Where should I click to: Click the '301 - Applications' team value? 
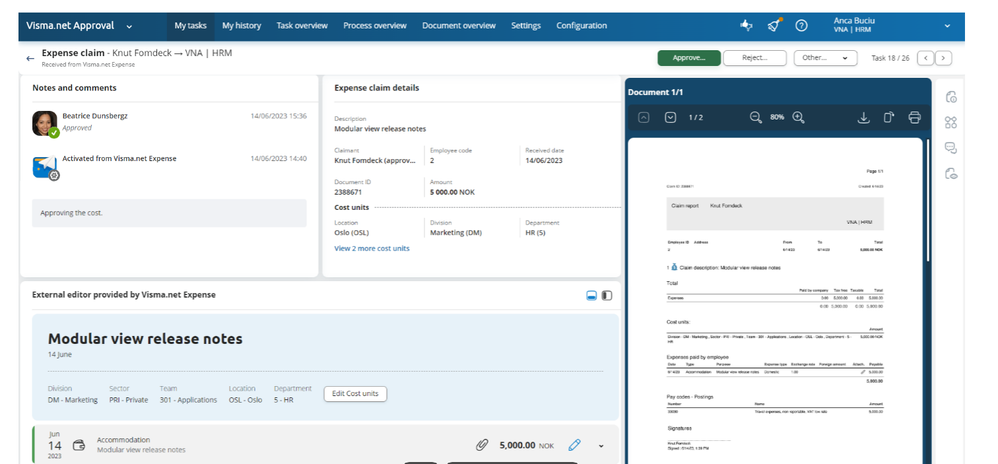pyautogui.click(x=188, y=400)
